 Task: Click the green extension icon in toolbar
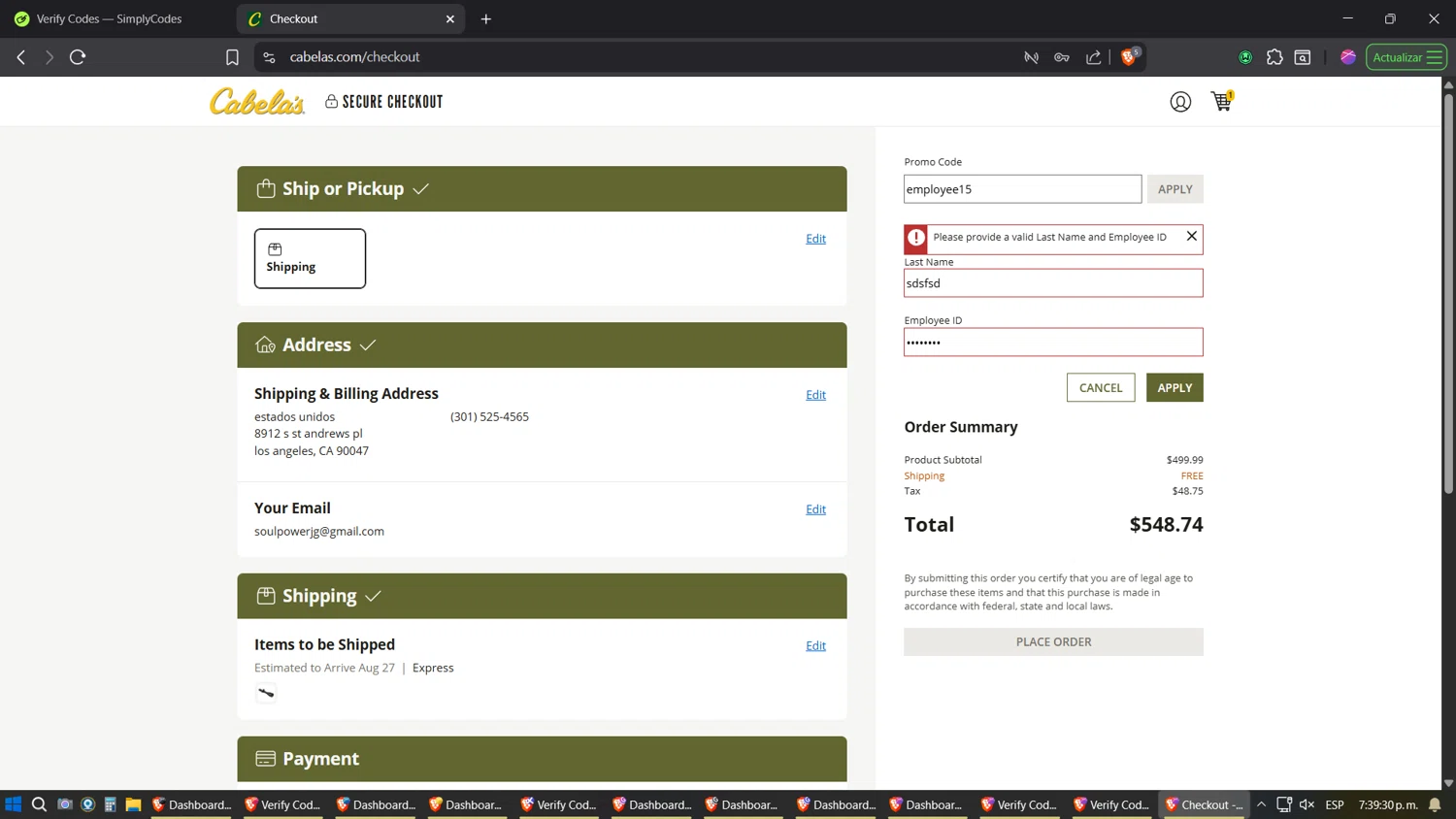[1245, 57]
